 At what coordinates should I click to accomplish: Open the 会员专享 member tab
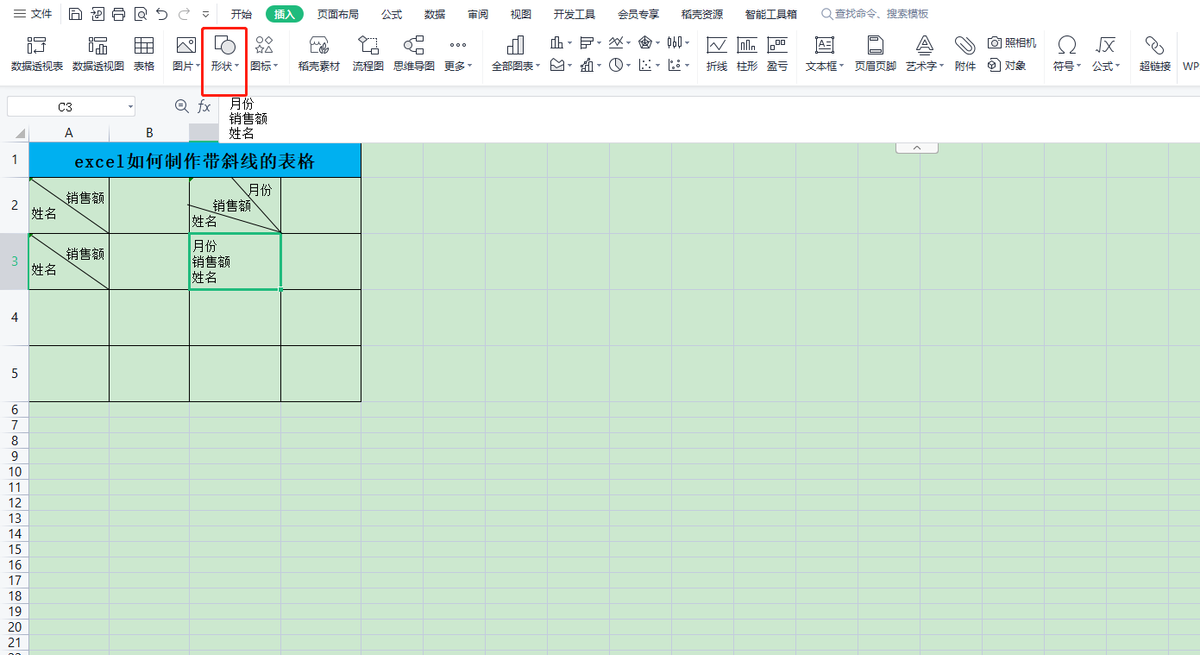[638, 14]
